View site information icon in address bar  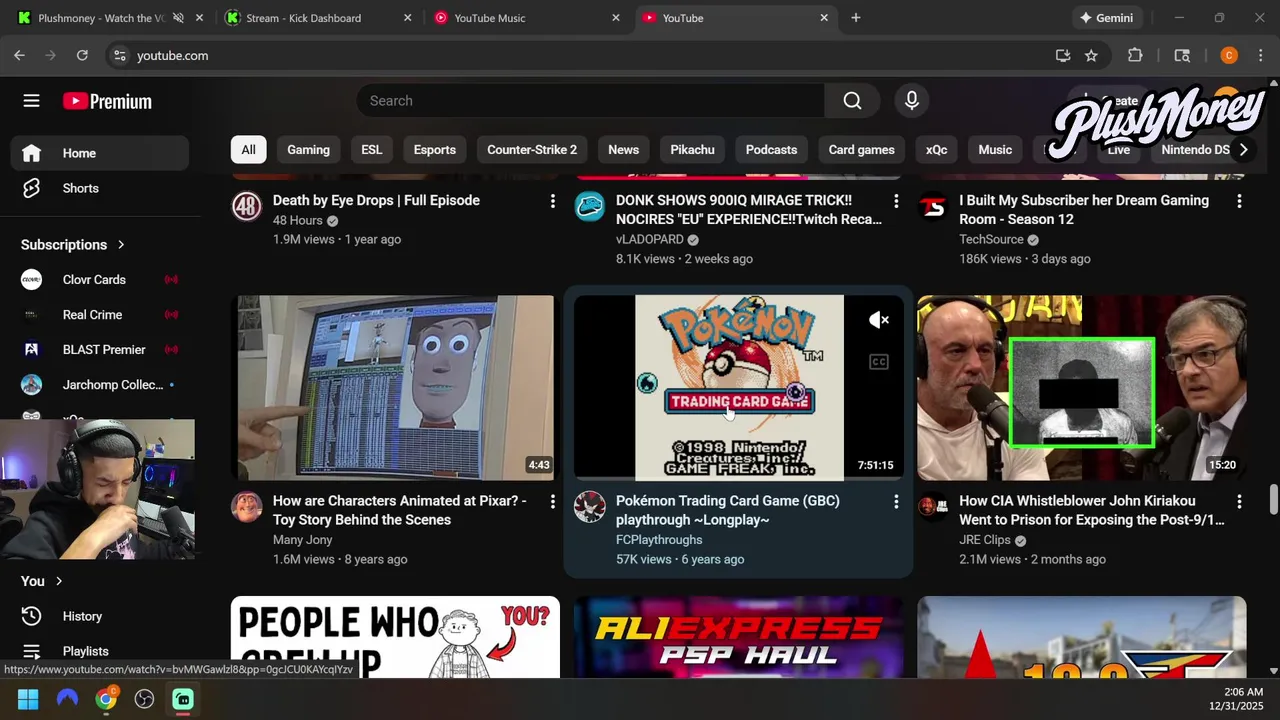coord(119,56)
